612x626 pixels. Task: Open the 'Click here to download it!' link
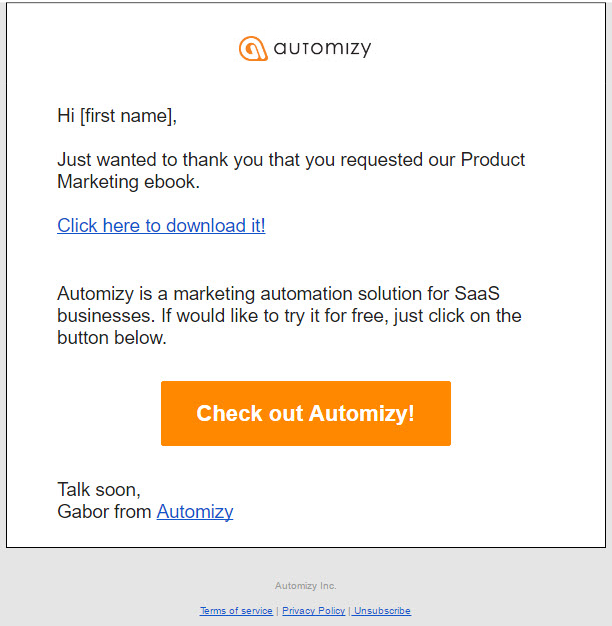[x=161, y=226]
